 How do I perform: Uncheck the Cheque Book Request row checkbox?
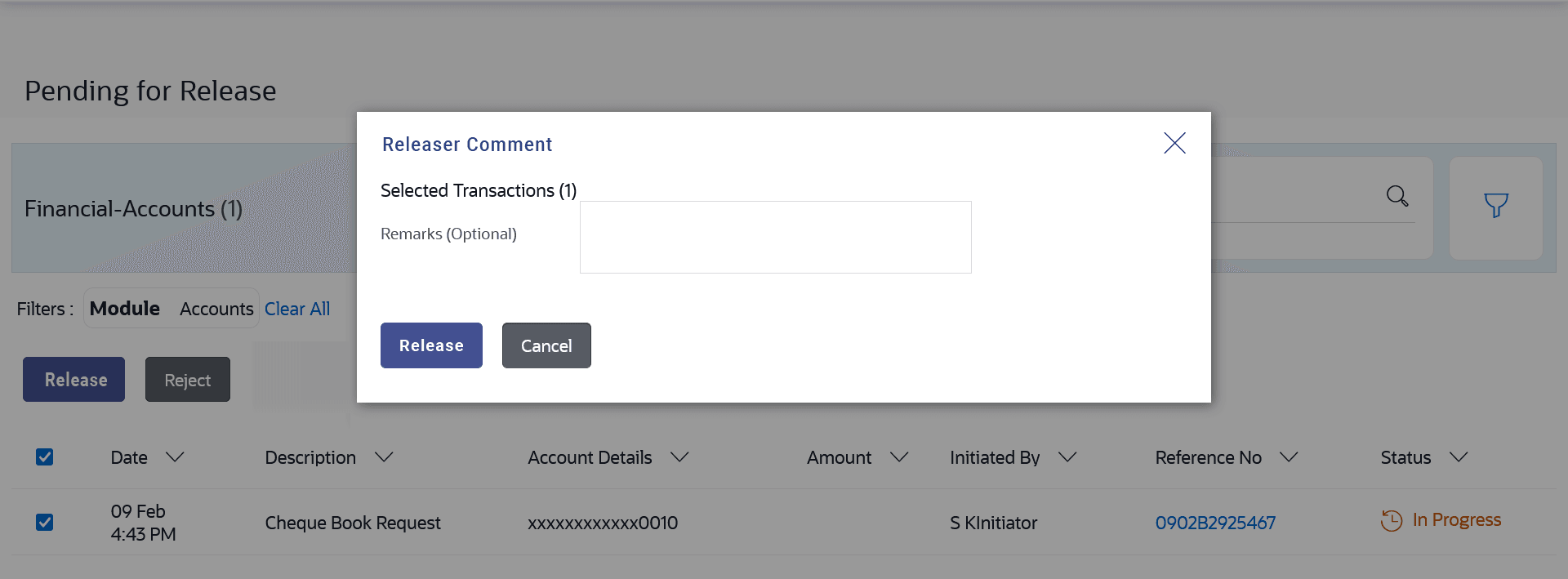45,522
